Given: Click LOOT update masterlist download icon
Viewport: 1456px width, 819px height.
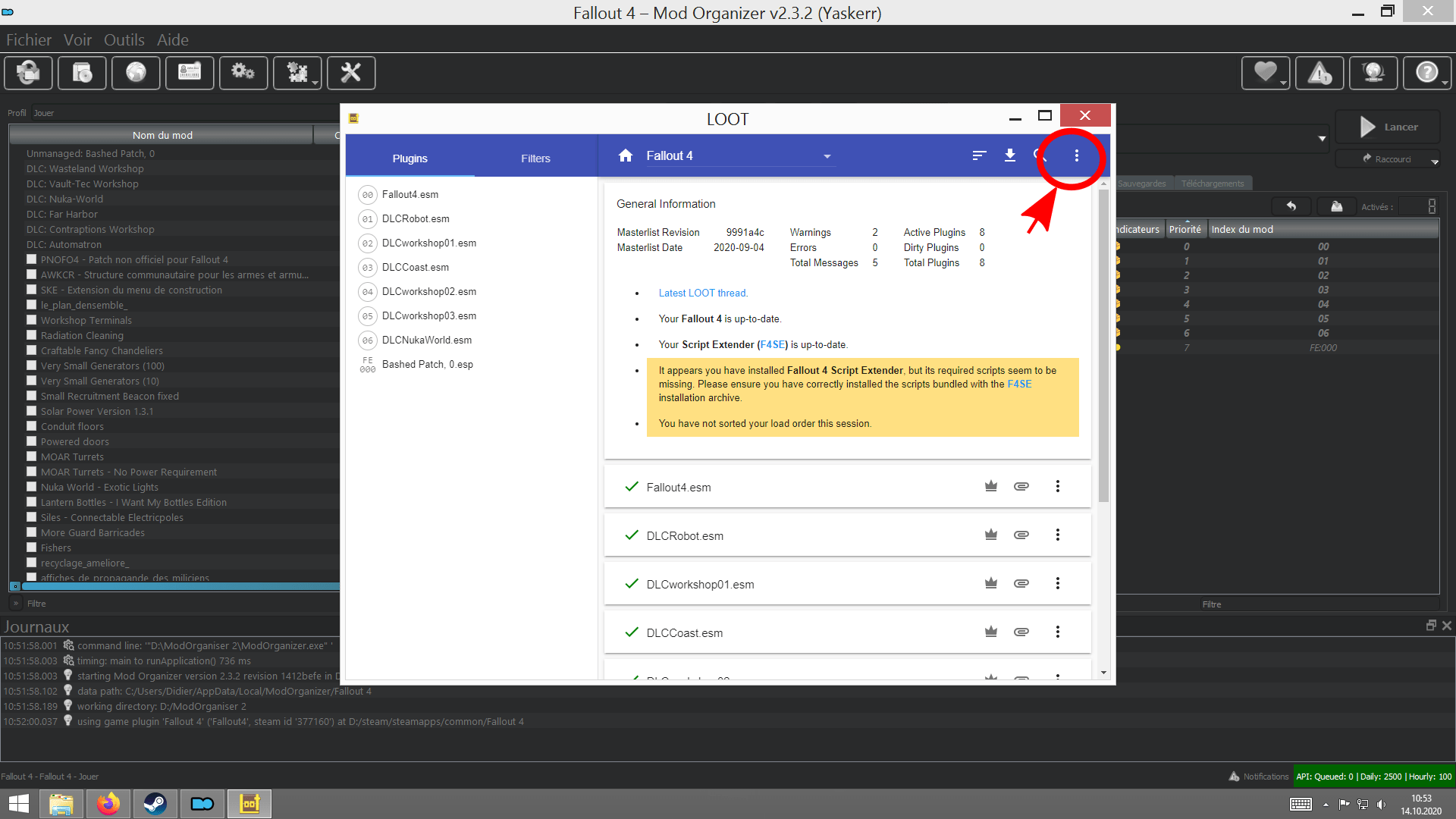Looking at the screenshot, I should pyautogui.click(x=1010, y=155).
